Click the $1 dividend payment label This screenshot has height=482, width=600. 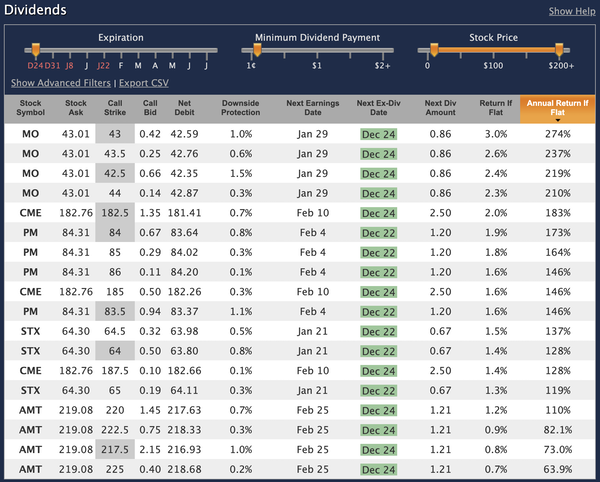[x=317, y=66]
